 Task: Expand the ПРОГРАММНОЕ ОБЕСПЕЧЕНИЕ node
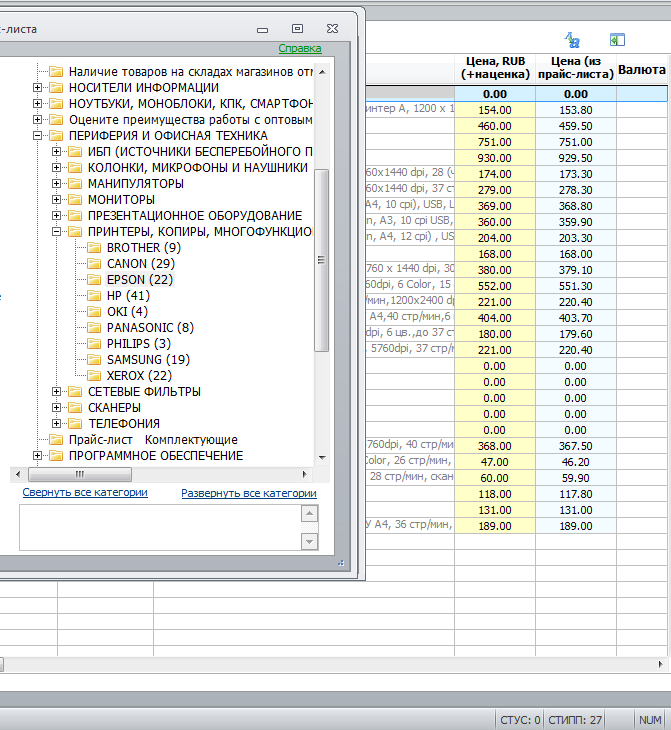pos(37,455)
